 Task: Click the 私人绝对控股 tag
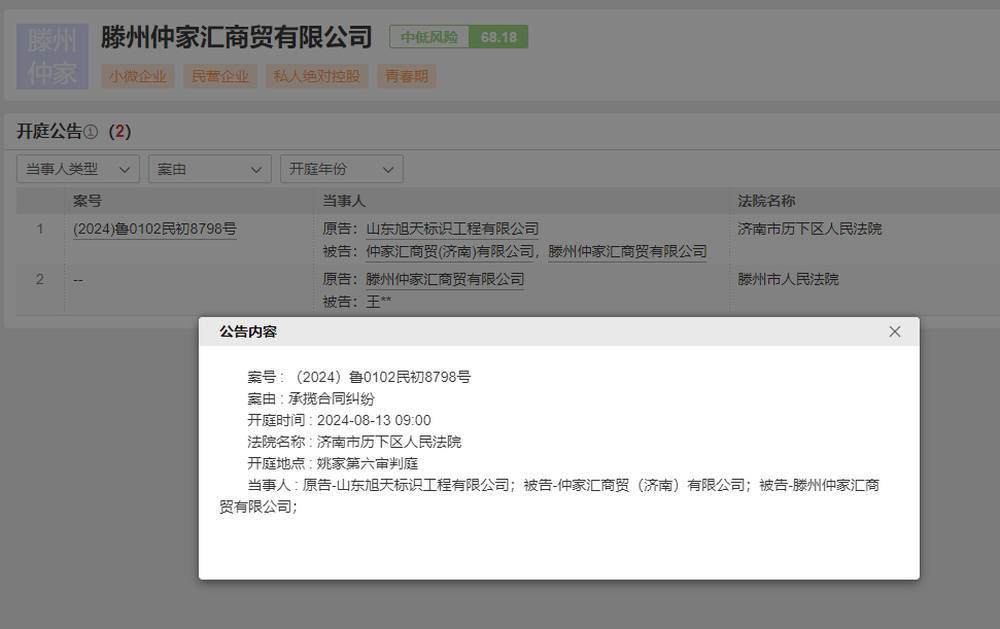pos(316,75)
